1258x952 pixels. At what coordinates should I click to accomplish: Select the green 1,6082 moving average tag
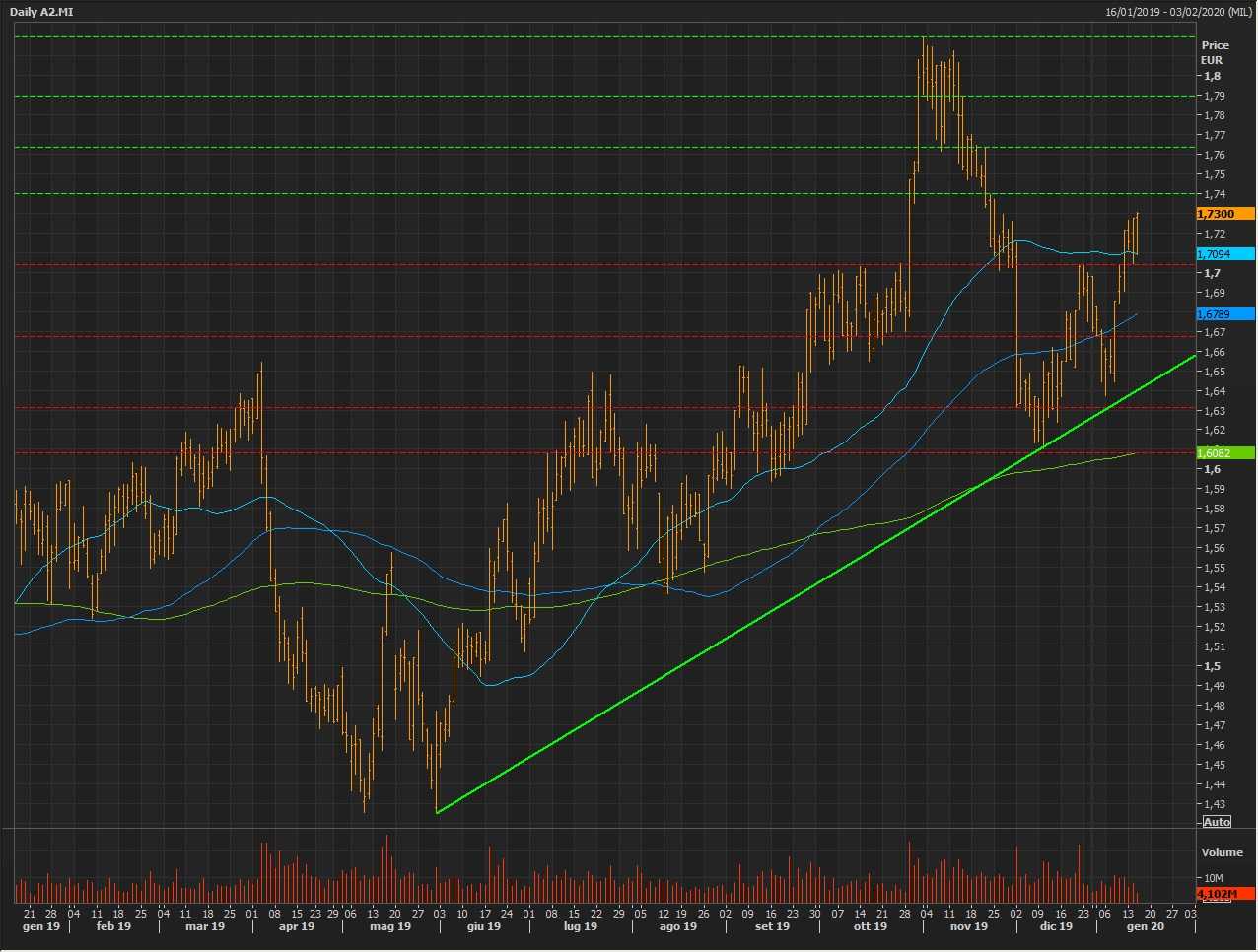(1225, 453)
